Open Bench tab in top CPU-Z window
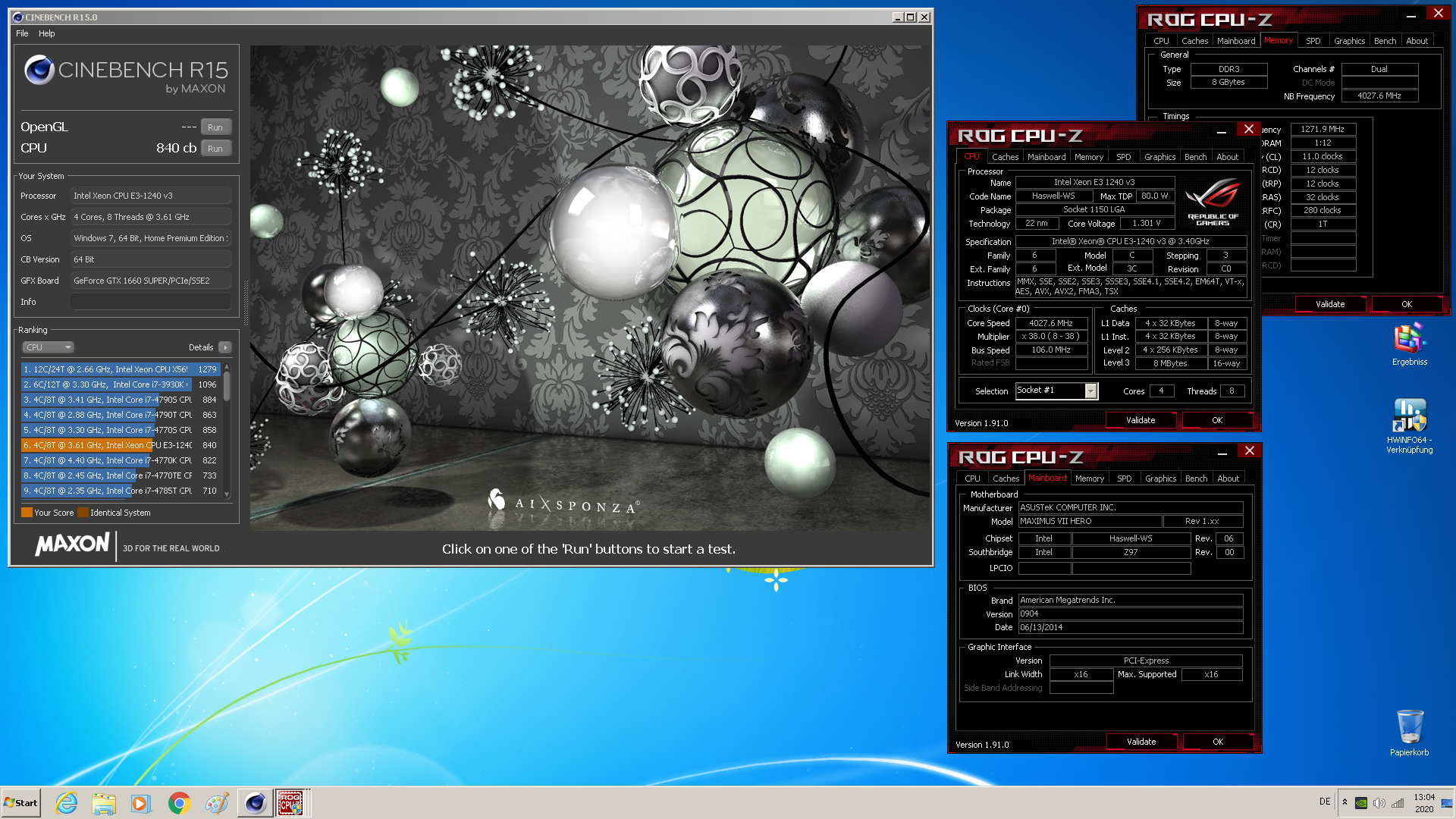Screen dimensions: 1456x819 click(1385, 41)
